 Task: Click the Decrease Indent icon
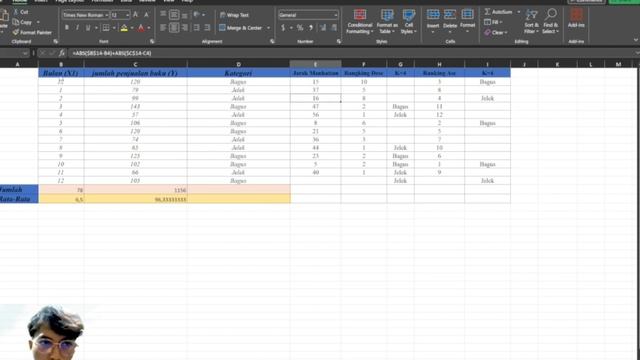[197, 28]
